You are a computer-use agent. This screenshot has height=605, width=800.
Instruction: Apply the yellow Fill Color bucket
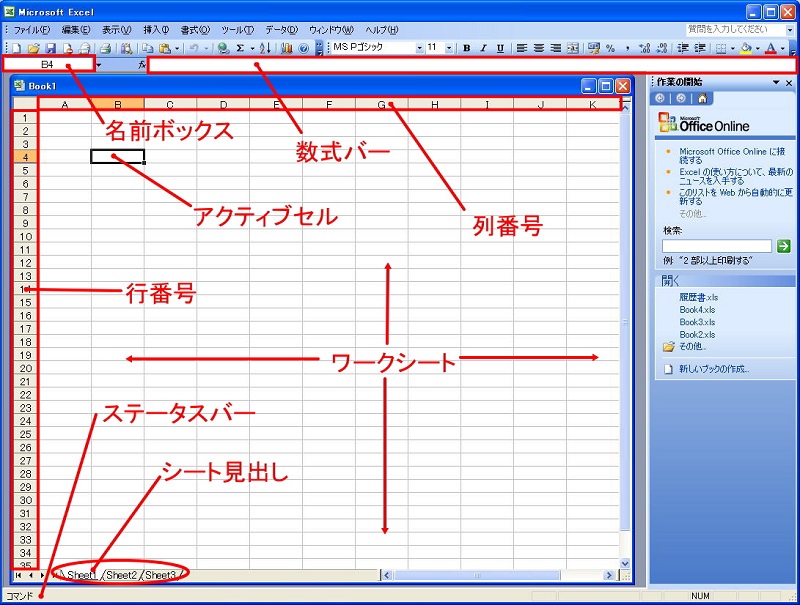pyautogui.click(x=746, y=48)
